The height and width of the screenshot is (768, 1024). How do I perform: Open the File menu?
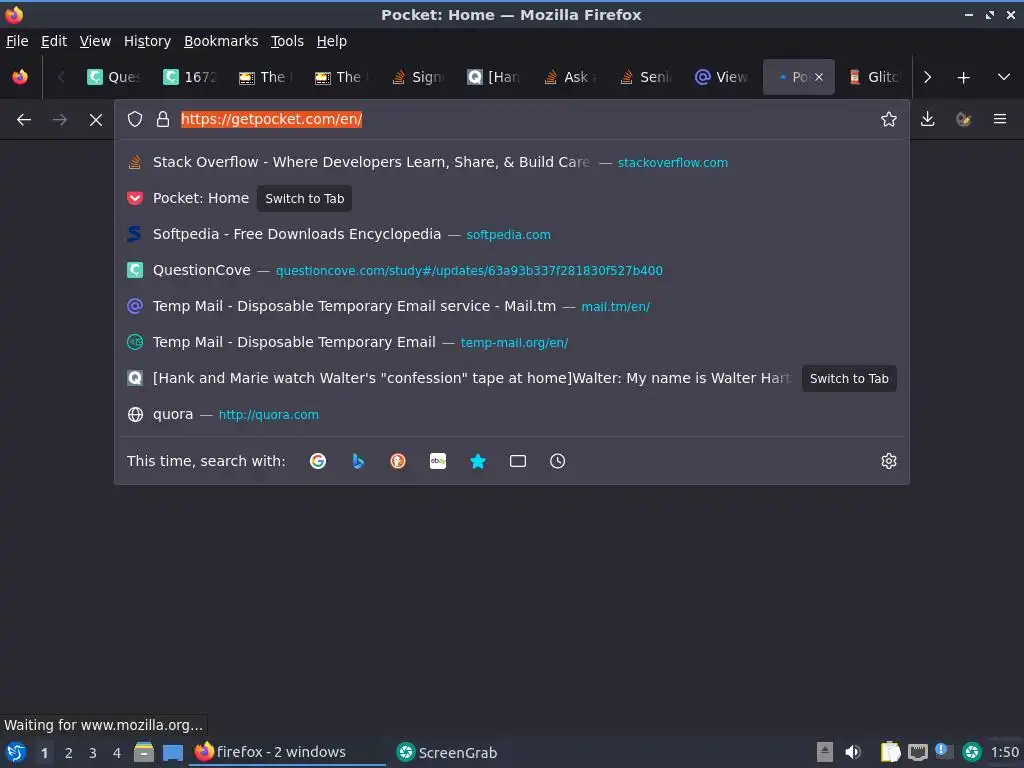(x=17, y=41)
